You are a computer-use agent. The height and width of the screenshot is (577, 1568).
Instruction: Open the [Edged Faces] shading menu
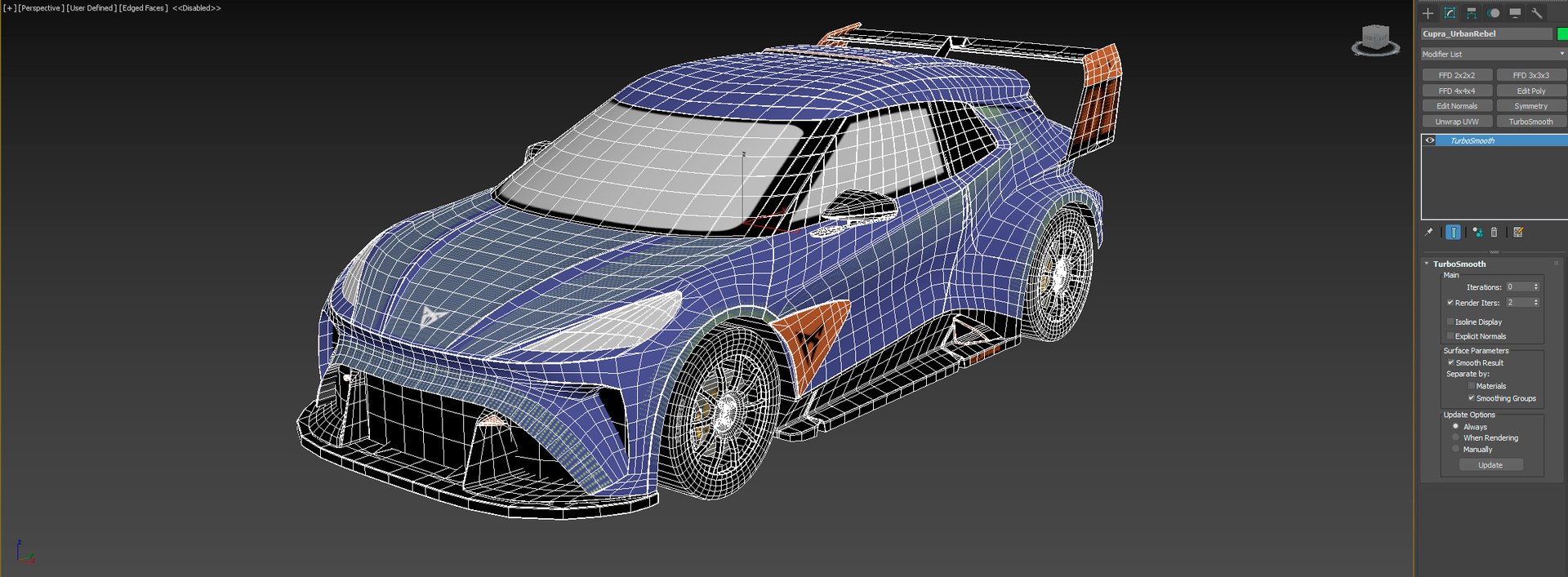(144, 8)
